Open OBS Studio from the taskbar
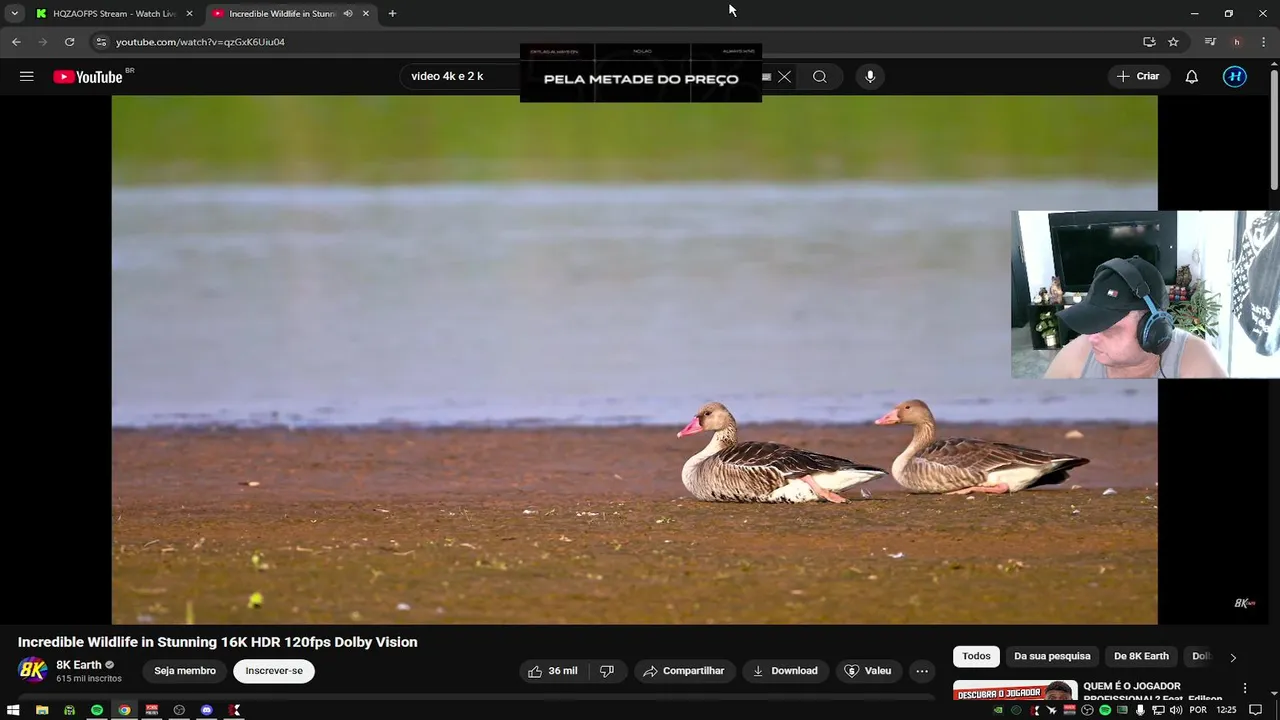Image resolution: width=1280 pixels, height=720 pixels. point(179,710)
